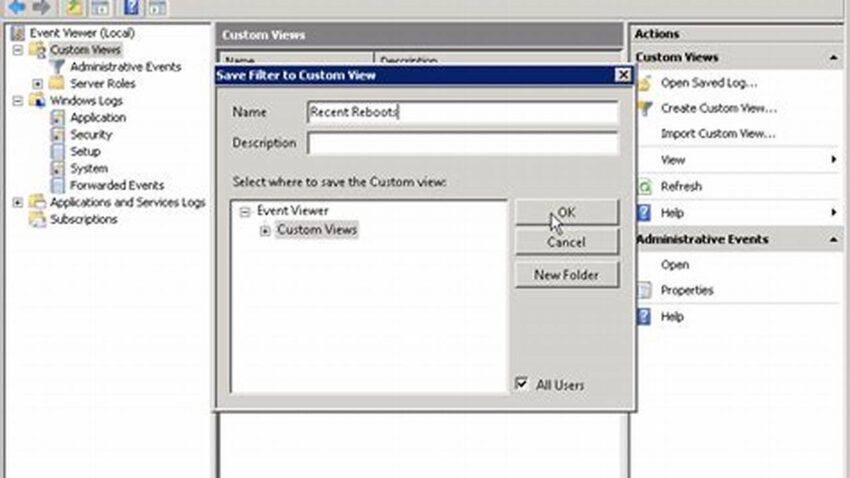Screen dimensions: 850x478
Task: Click the Name field containing Recent Reboots
Action: [x=462, y=112]
